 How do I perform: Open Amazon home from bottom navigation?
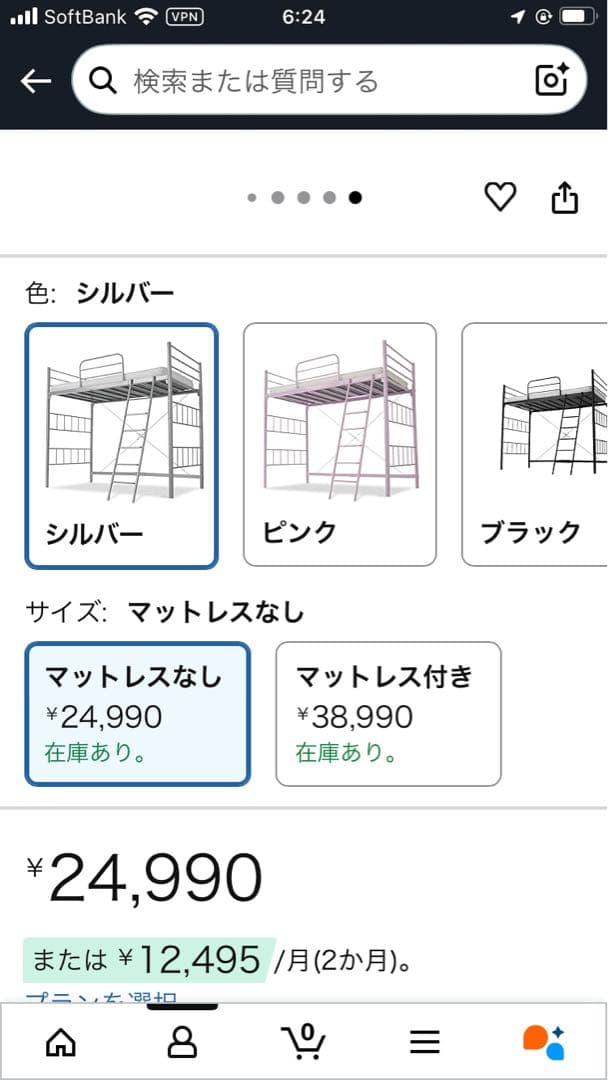[60, 1043]
